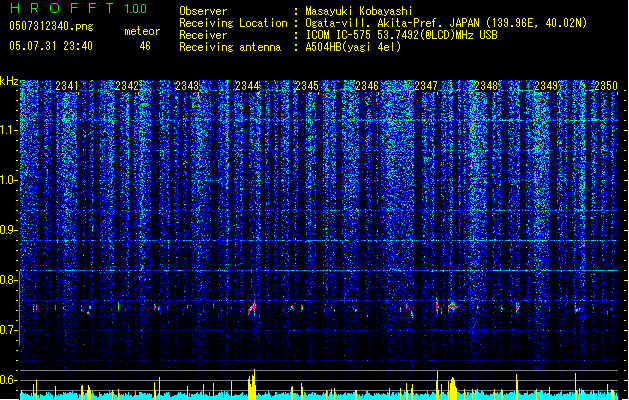
Task: Select the ICOM IC-575 receiver description
Action: pos(401,35)
